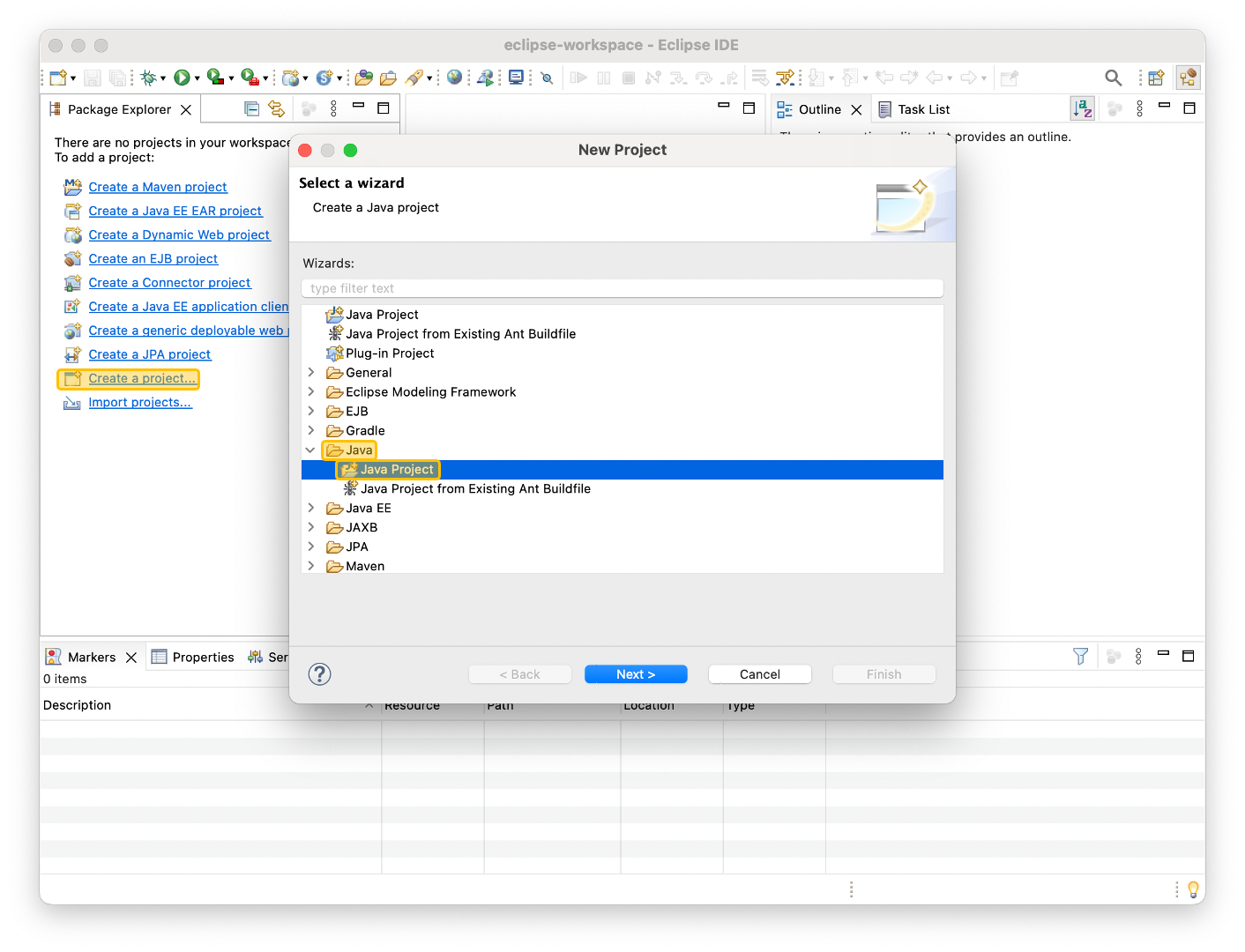Click the Open Web Browser globe icon
The width and height of the screenshot is (1245, 952).
(454, 78)
